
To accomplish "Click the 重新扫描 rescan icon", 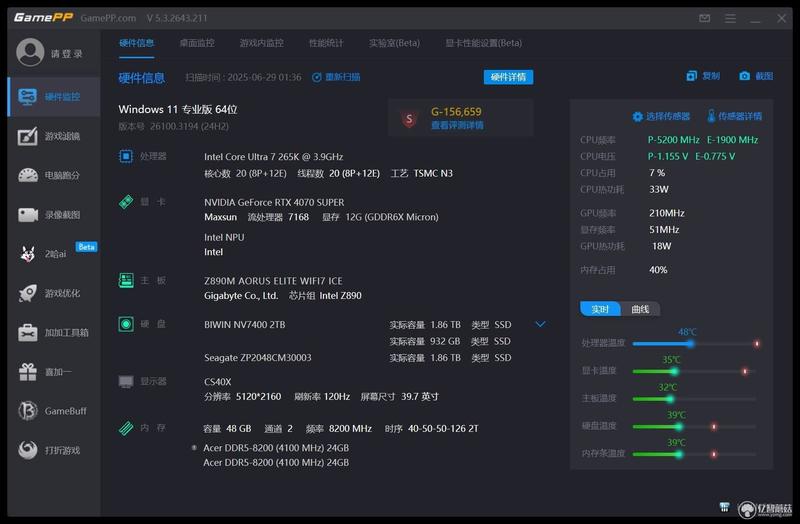I will click(316, 78).
